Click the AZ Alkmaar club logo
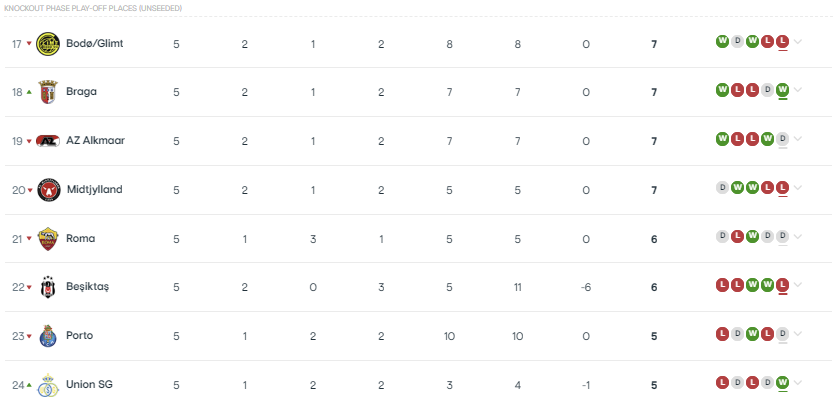The width and height of the screenshot is (838, 409). (x=48, y=141)
